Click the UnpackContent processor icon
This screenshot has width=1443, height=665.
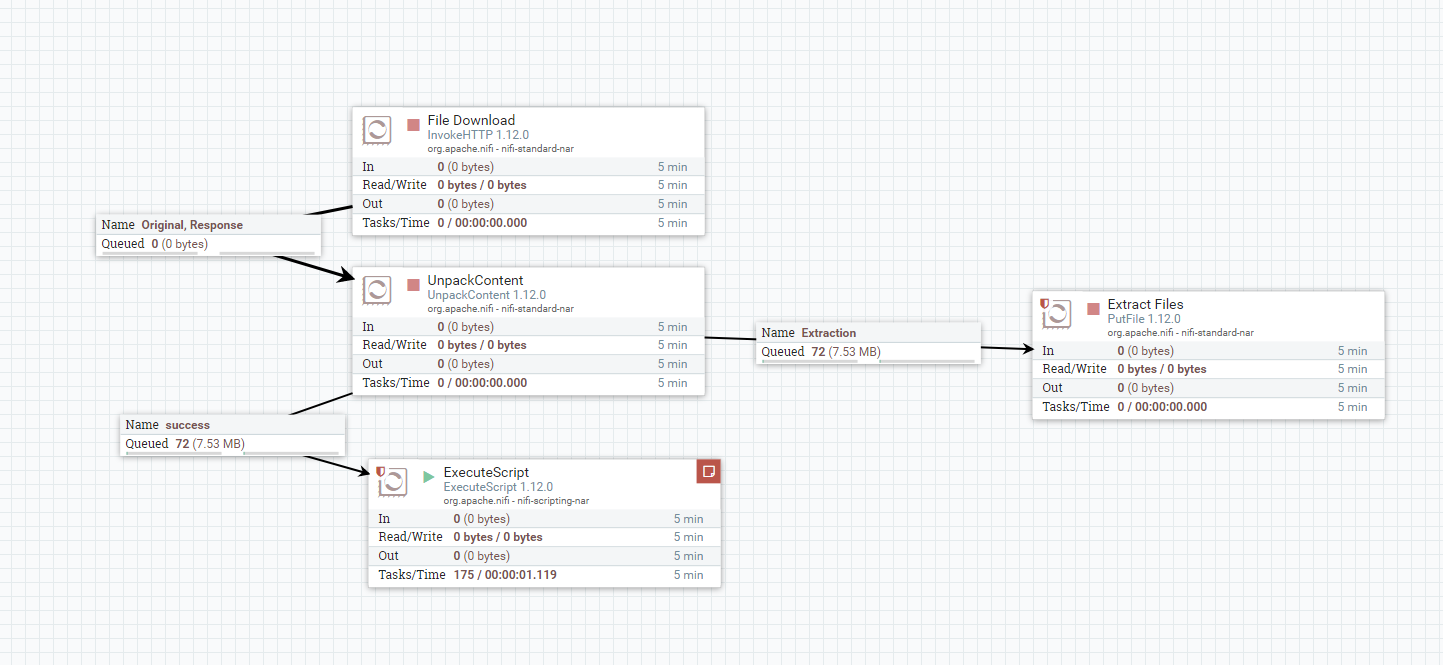pos(377,290)
